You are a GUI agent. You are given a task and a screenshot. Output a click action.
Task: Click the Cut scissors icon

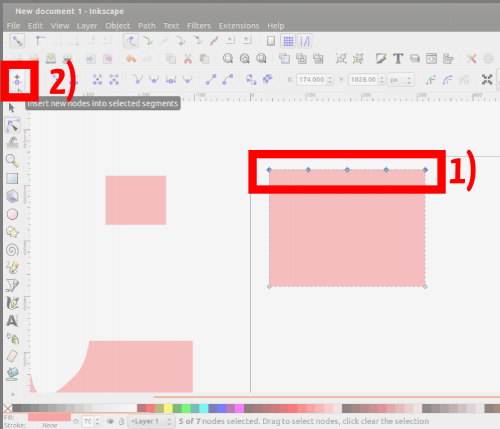pyautogui.click(x=188, y=59)
